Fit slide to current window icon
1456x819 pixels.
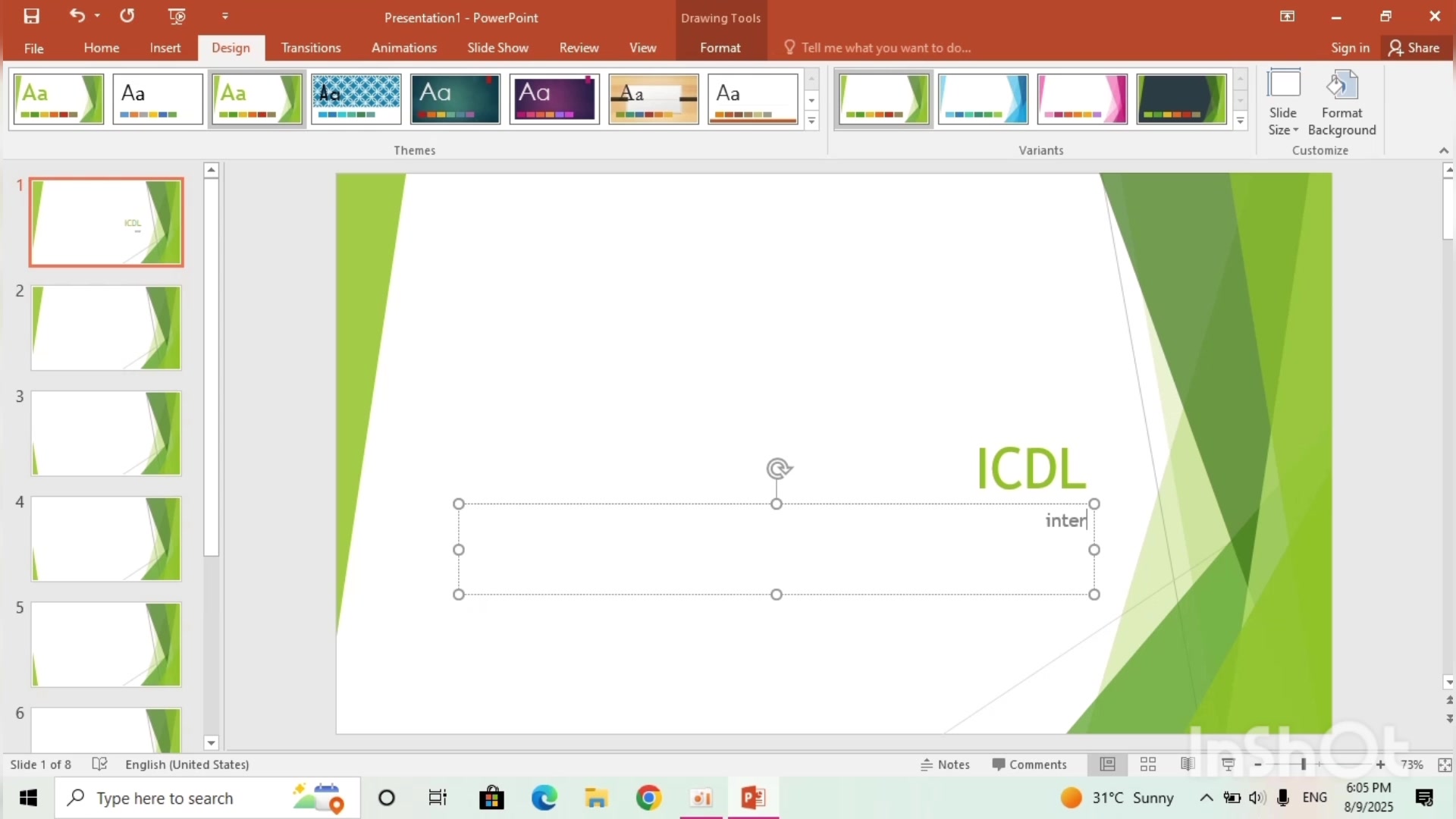point(1445,764)
